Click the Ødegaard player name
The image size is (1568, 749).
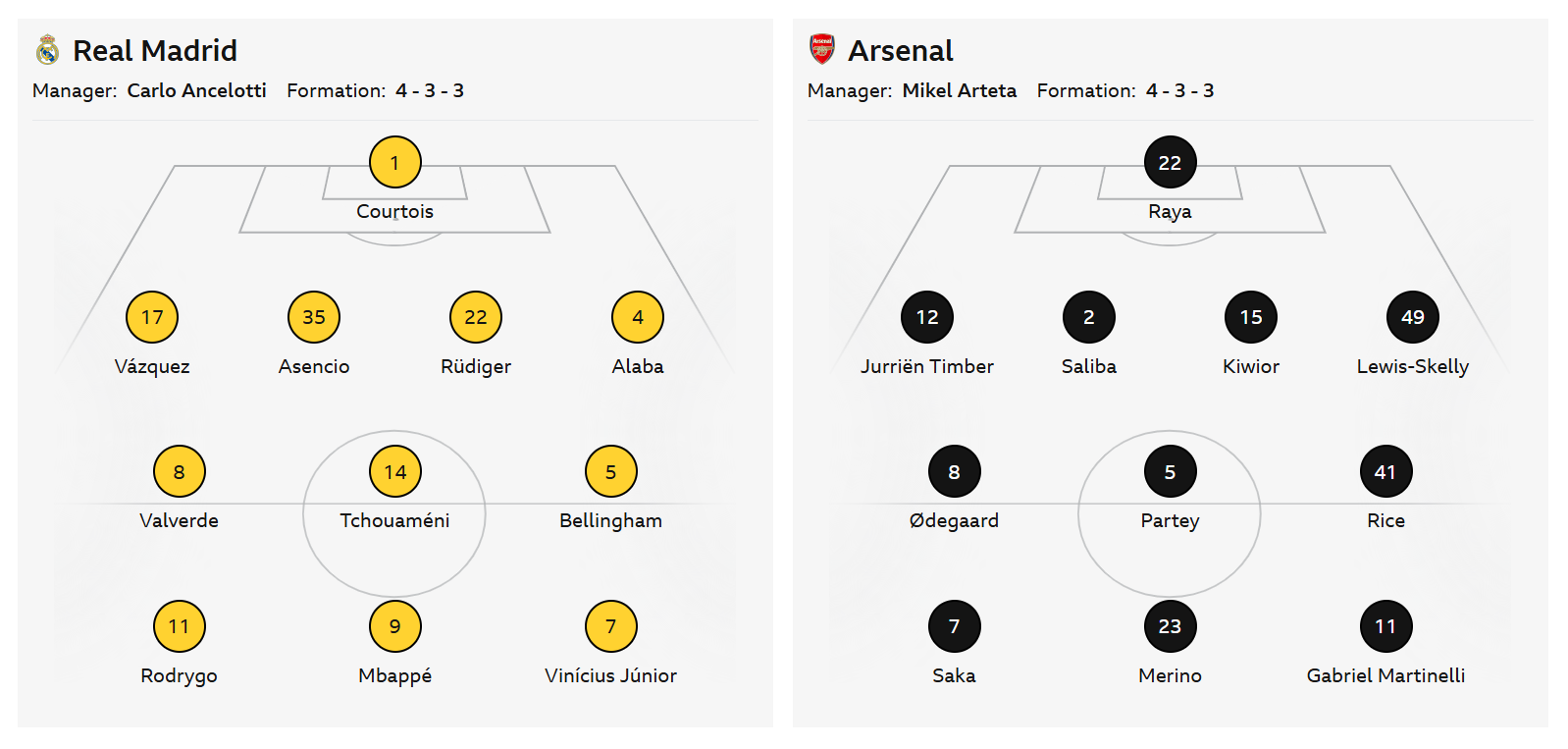tap(955, 521)
